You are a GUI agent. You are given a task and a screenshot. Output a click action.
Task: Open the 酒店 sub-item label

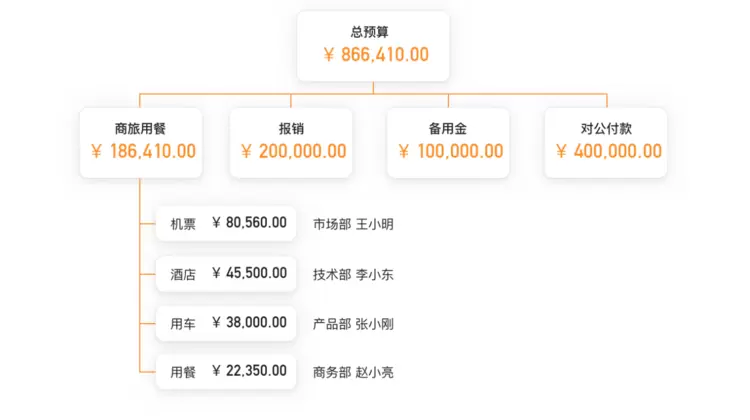click(183, 274)
